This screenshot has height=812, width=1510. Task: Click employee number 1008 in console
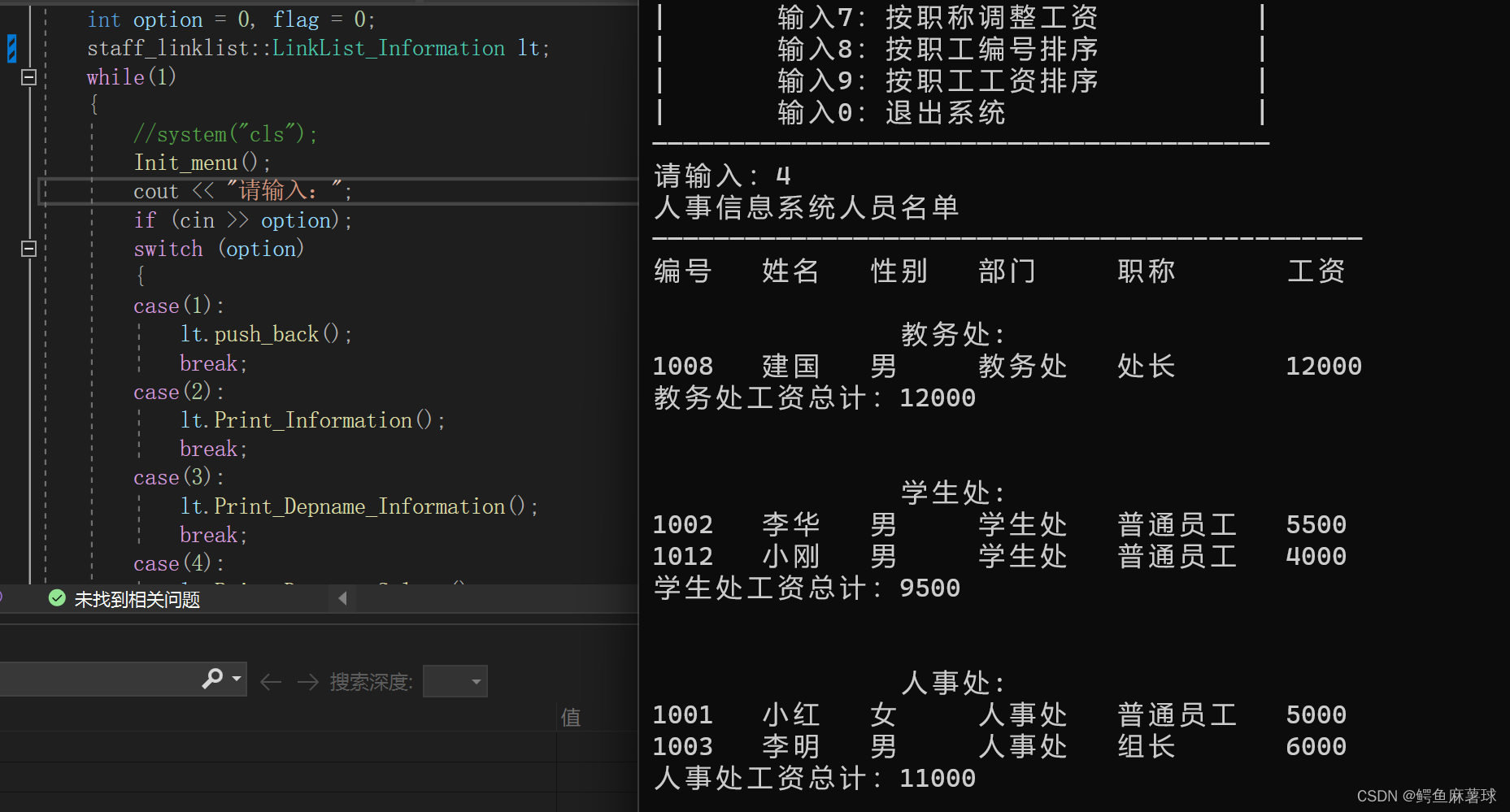pyautogui.click(x=683, y=366)
